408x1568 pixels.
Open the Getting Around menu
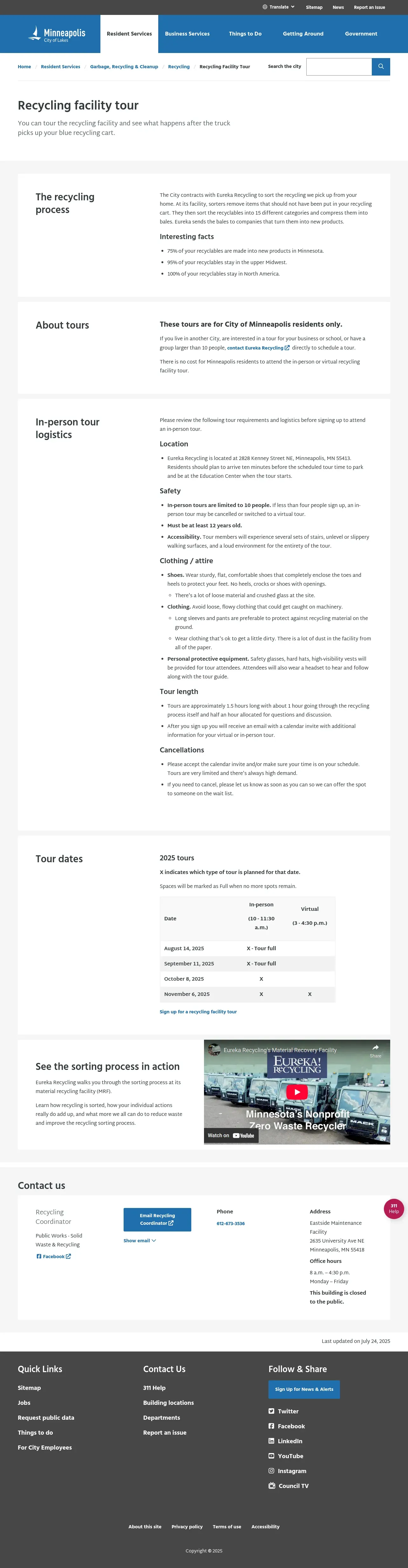coord(303,34)
